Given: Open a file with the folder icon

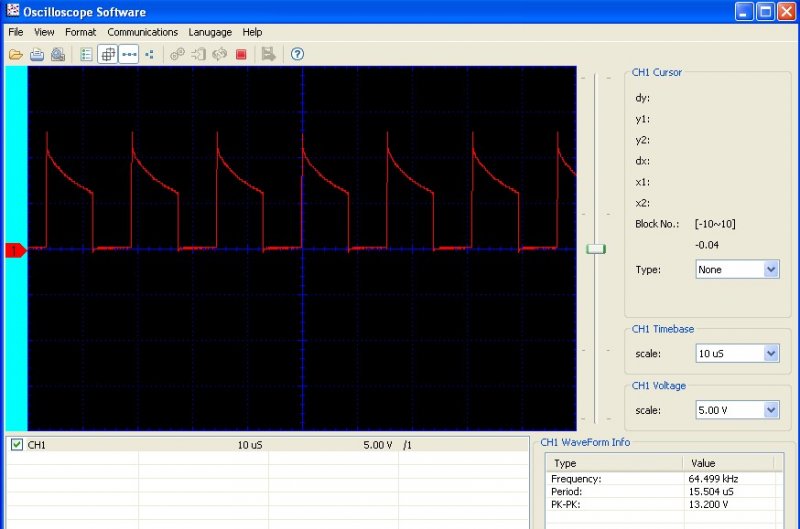Looking at the screenshot, I should (16, 54).
